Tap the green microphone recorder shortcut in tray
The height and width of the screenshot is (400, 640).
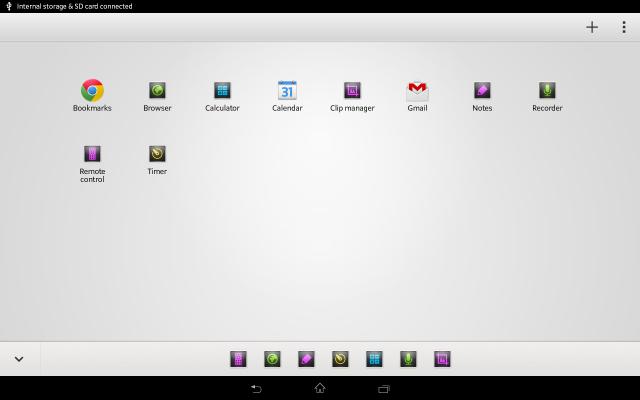(408, 359)
